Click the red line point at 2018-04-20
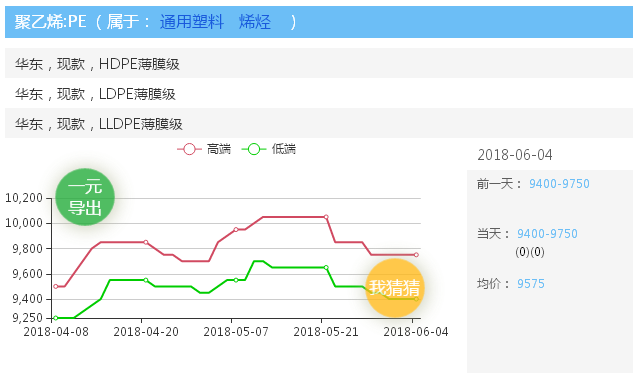The width and height of the screenshot is (633, 373). [146, 242]
